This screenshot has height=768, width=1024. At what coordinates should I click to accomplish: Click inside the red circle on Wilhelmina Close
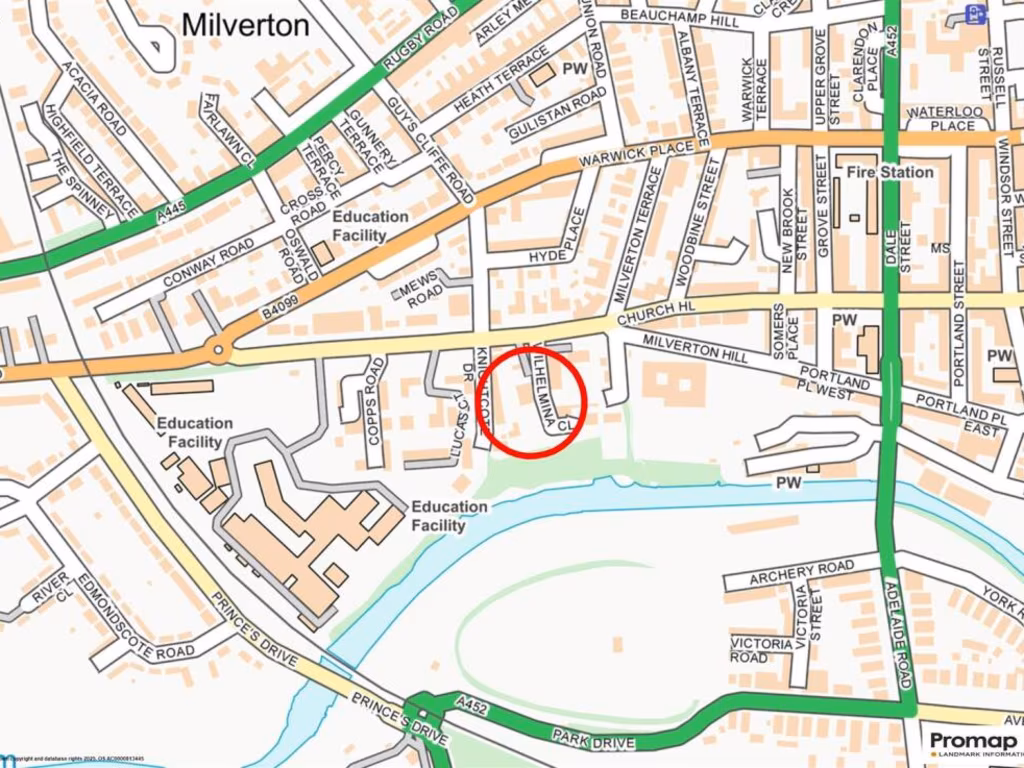pyautogui.click(x=530, y=402)
